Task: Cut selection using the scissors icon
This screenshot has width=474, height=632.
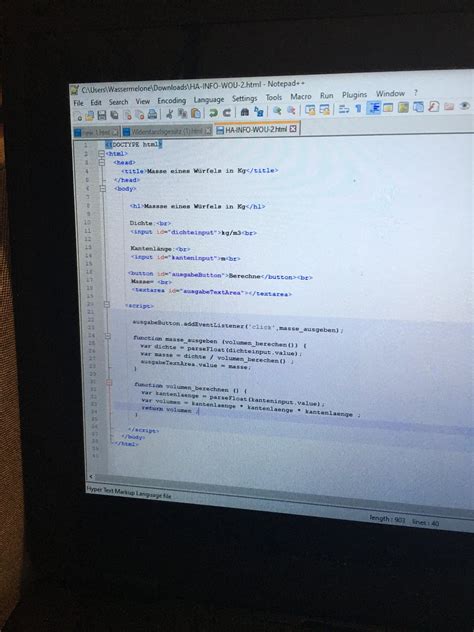Action: (x=169, y=114)
